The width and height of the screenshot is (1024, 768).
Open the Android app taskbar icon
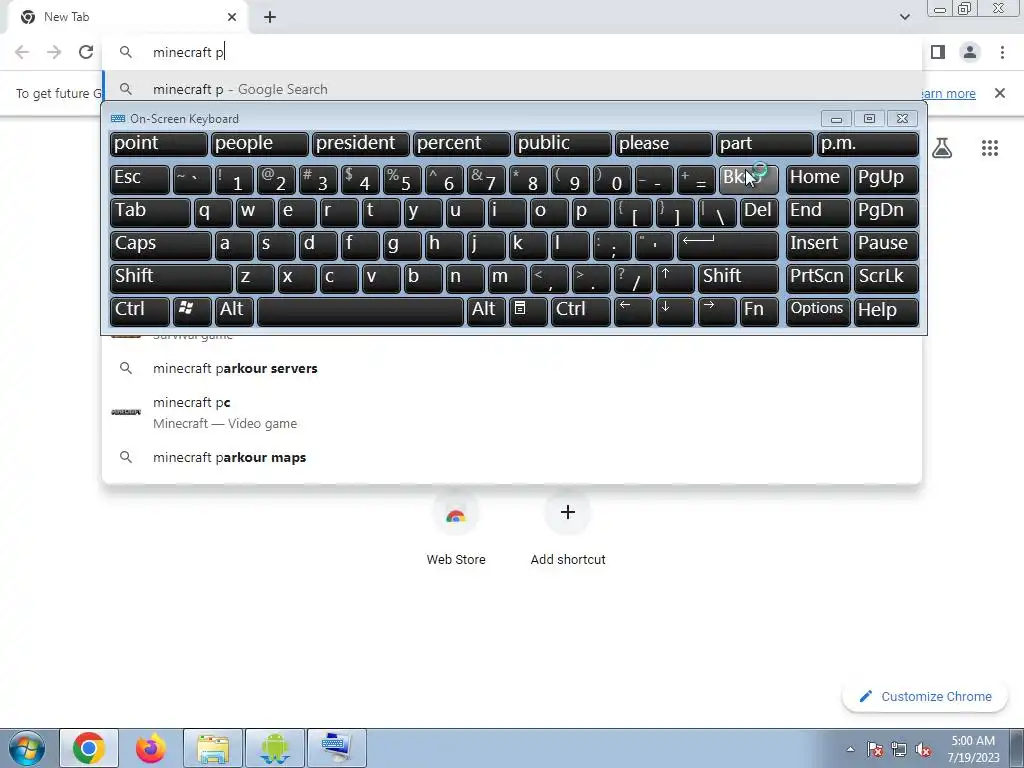point(274,748)
